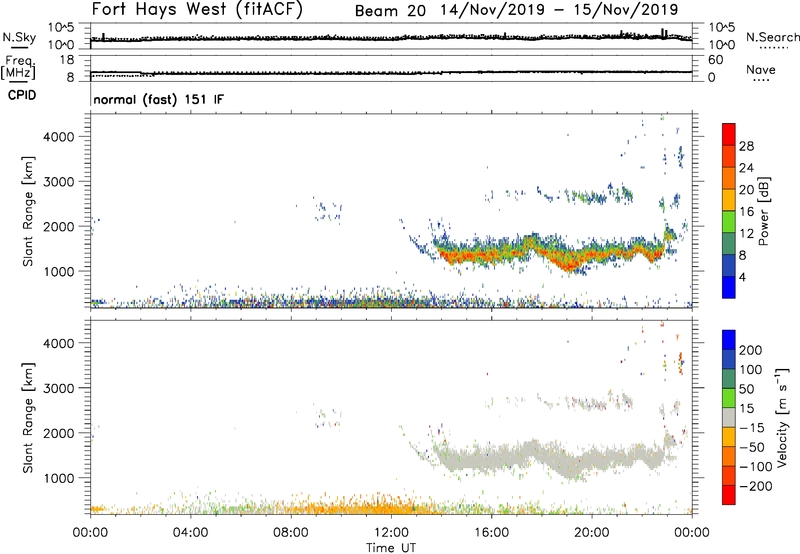The width and height of the screenshot is (800, 554).
Task: Click the "Time UT" axis title
Action: (x=391, y=548)
